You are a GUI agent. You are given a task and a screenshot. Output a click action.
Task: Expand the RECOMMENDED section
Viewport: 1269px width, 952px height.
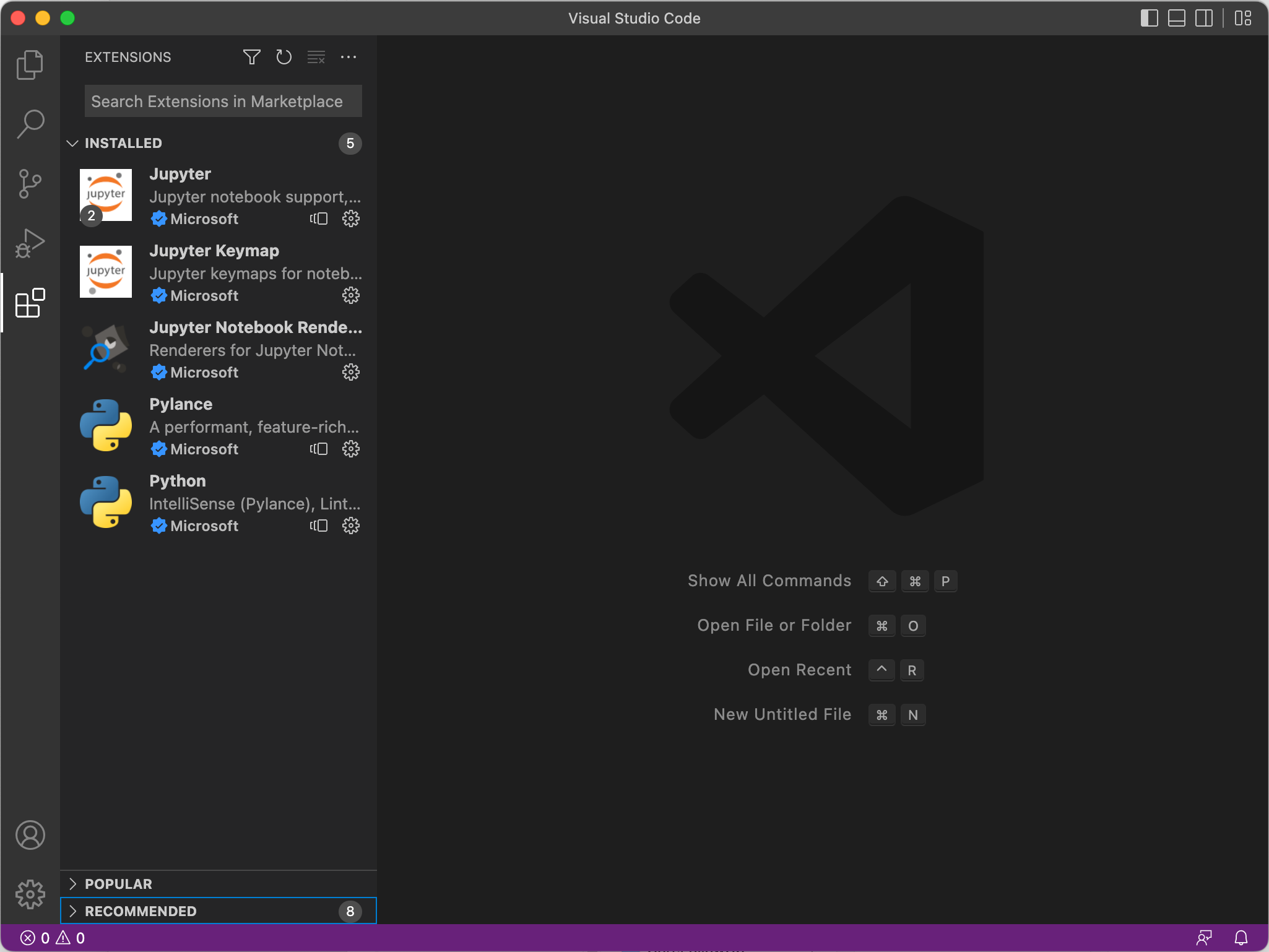click(x=141, y=911)
